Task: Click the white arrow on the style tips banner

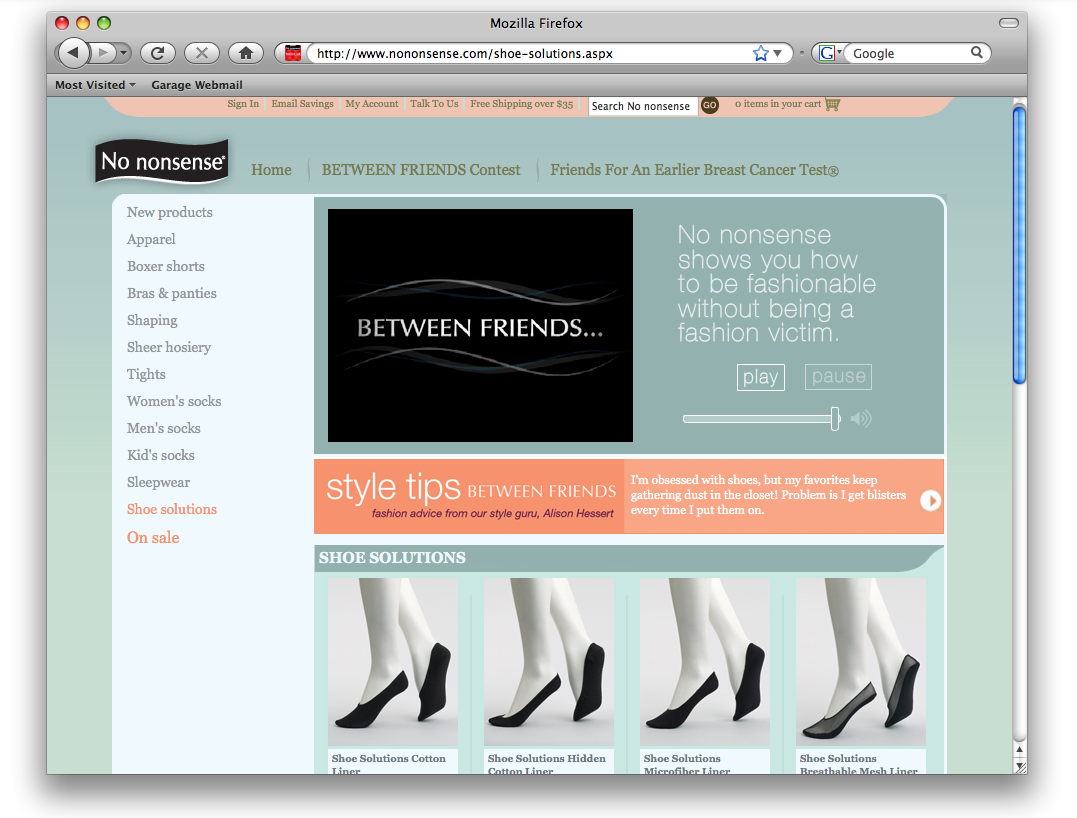Action: (930, 500)
